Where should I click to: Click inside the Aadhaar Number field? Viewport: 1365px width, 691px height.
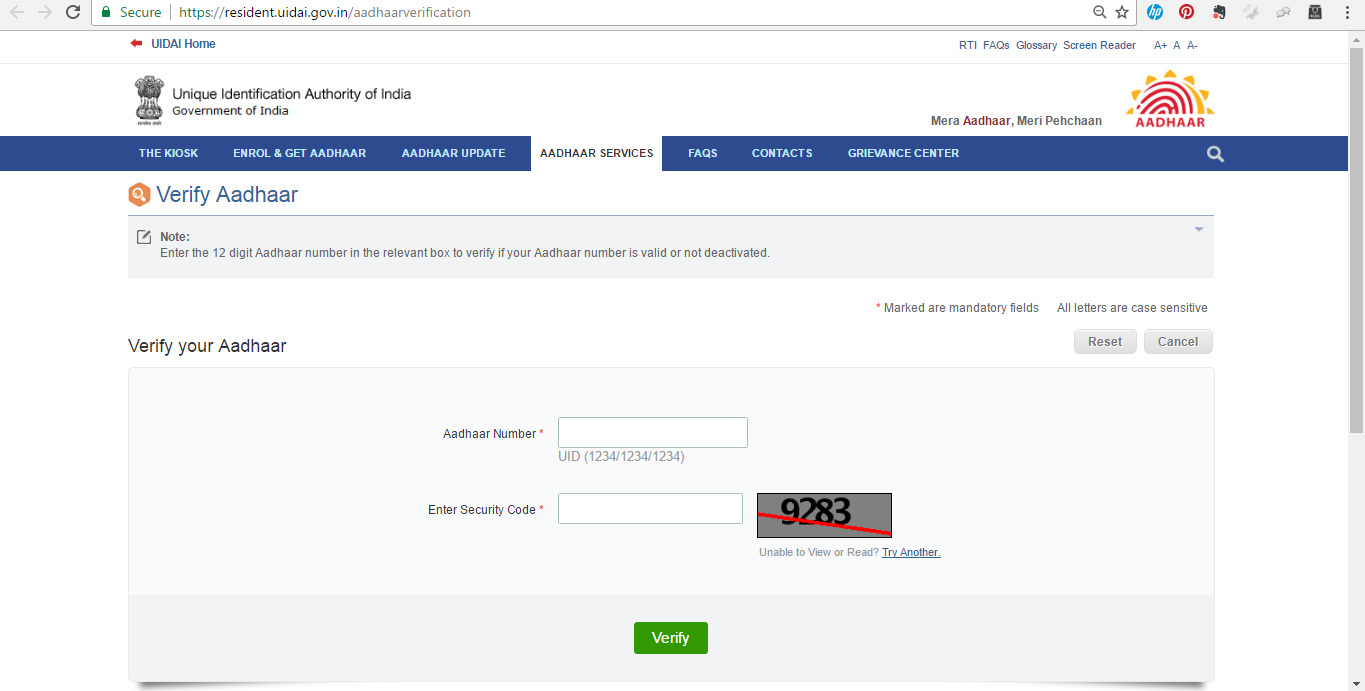pyautogui.click(x=652, y=432)
